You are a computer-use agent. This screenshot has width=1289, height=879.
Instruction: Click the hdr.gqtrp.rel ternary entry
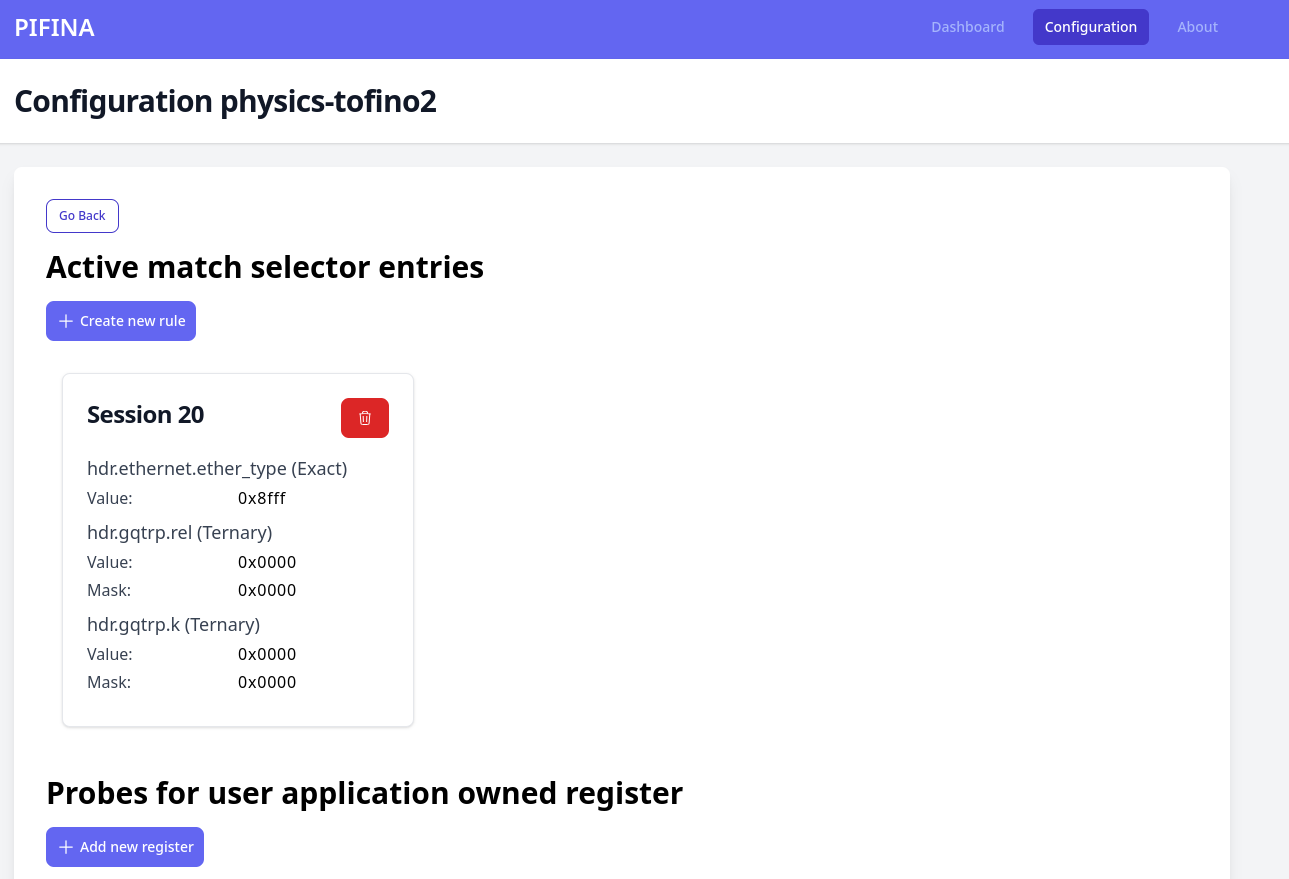coord(179,532)
